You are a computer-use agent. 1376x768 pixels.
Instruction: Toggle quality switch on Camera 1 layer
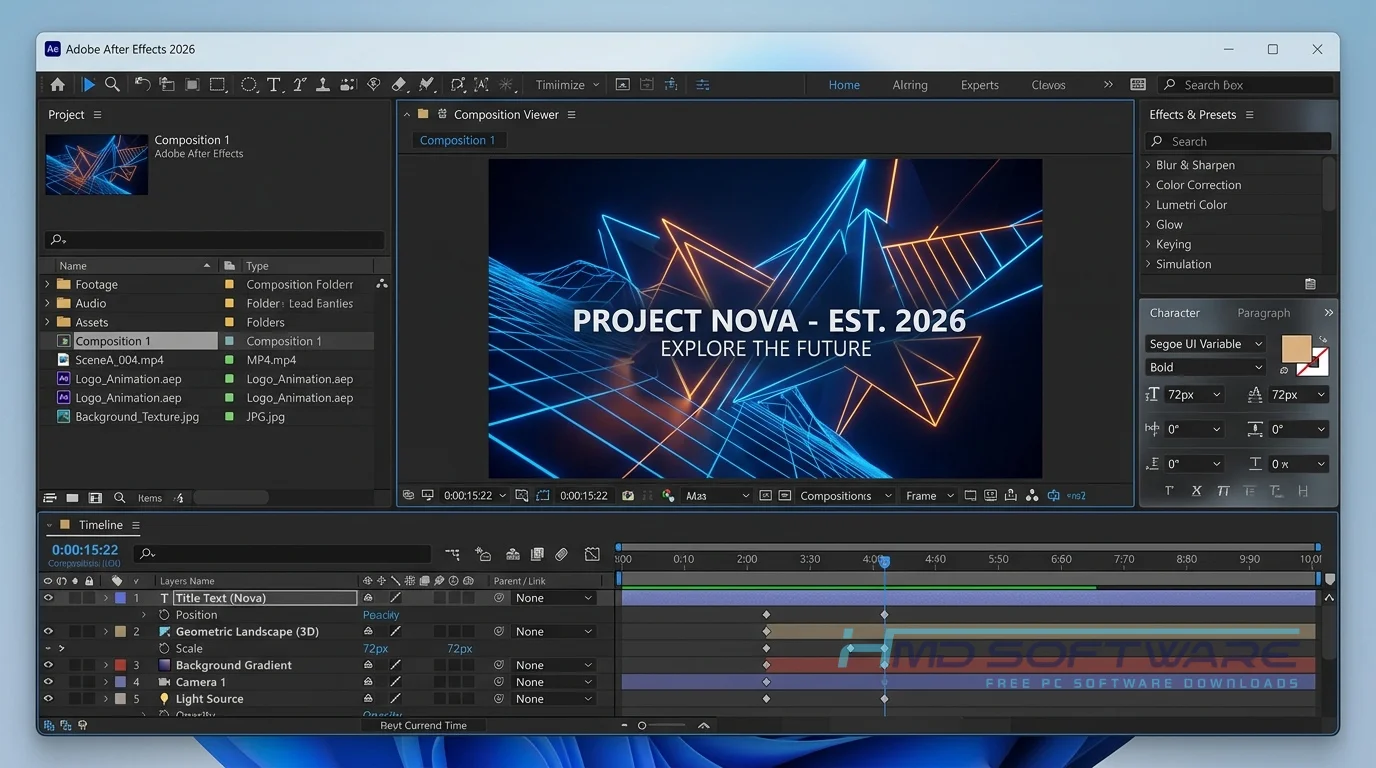click(x=395, y=682)
